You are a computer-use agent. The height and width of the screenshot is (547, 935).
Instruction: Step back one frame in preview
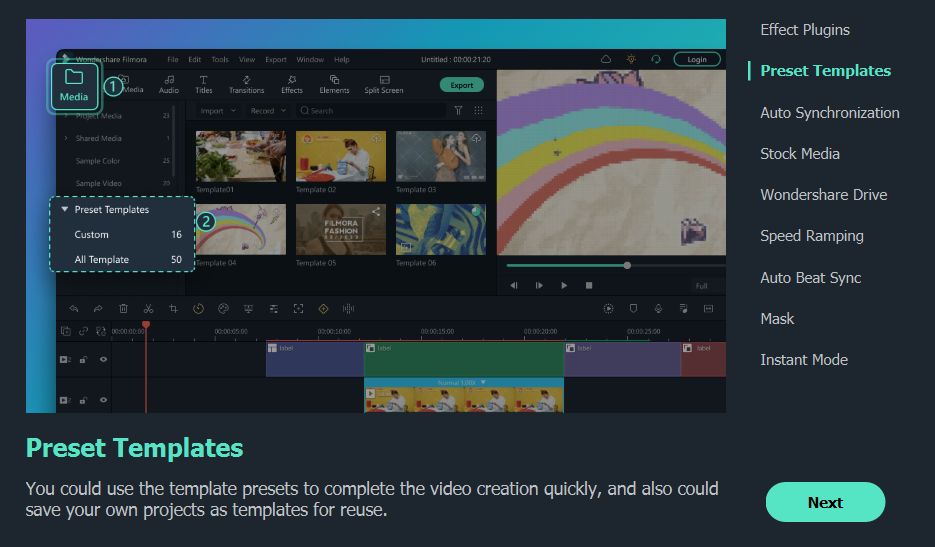(x=514, y=286)
